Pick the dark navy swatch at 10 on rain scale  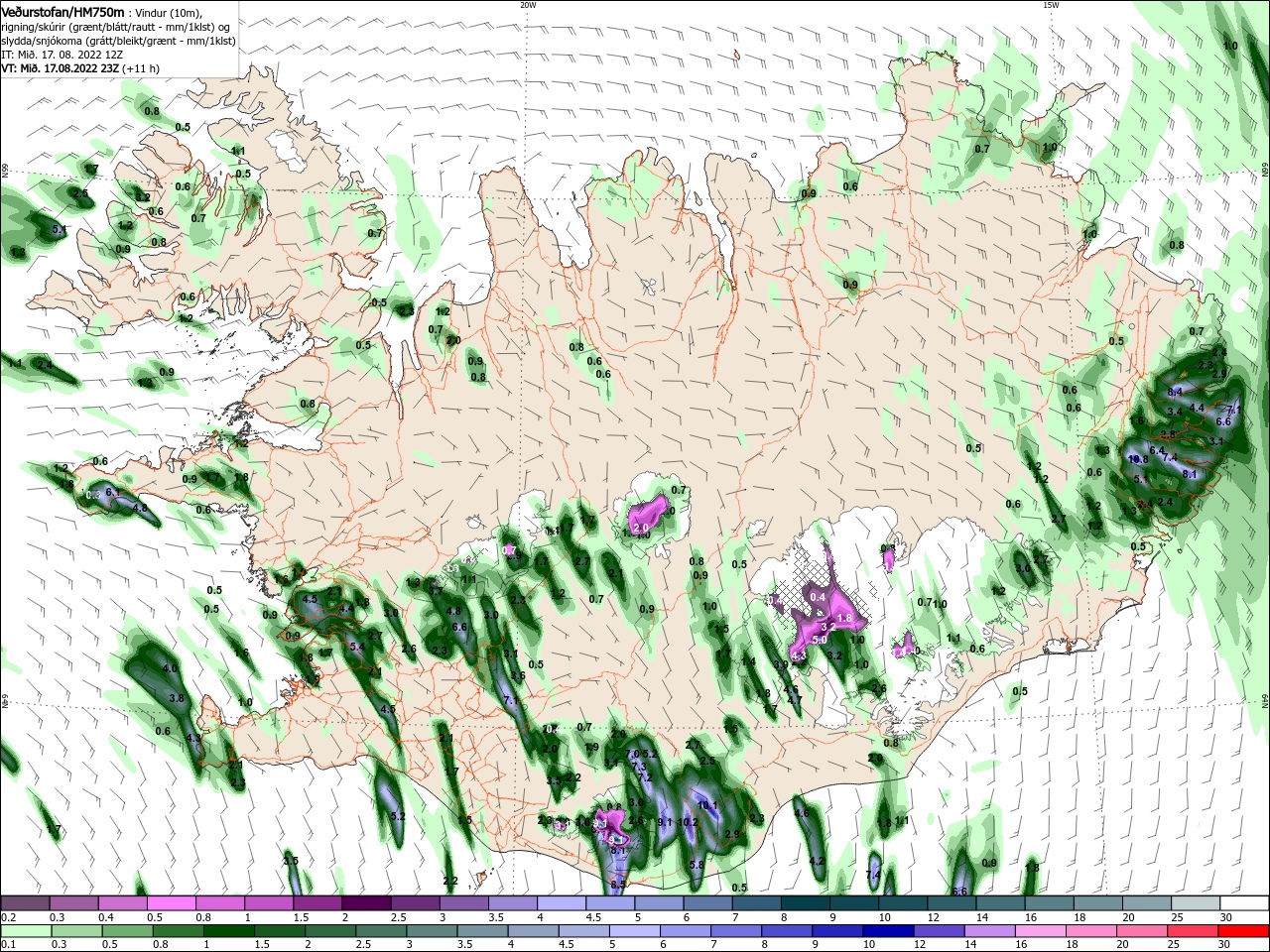coord(886,931)
